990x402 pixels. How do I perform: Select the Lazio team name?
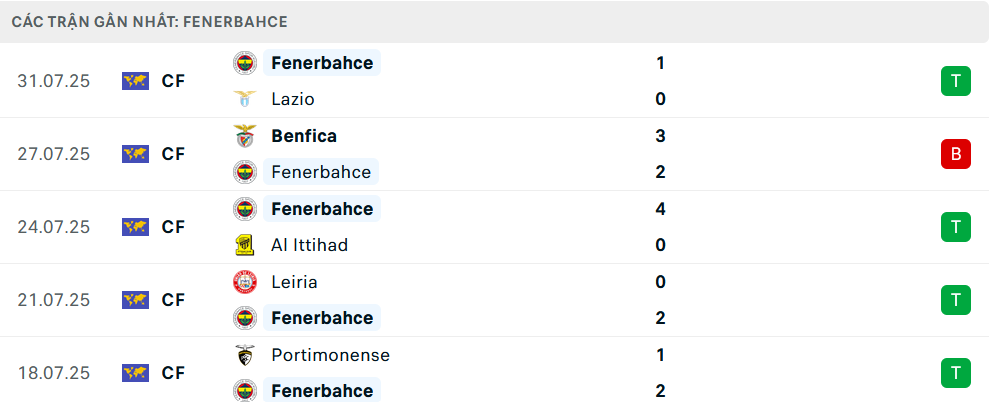[293, 99]
